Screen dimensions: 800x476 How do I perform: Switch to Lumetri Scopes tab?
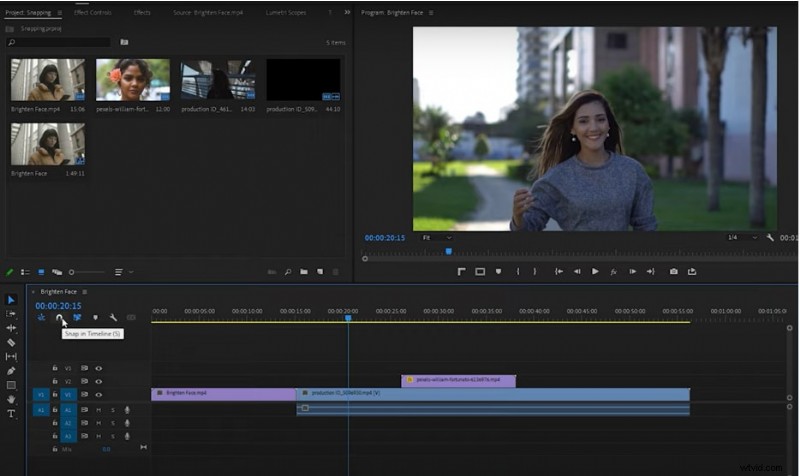286,12
